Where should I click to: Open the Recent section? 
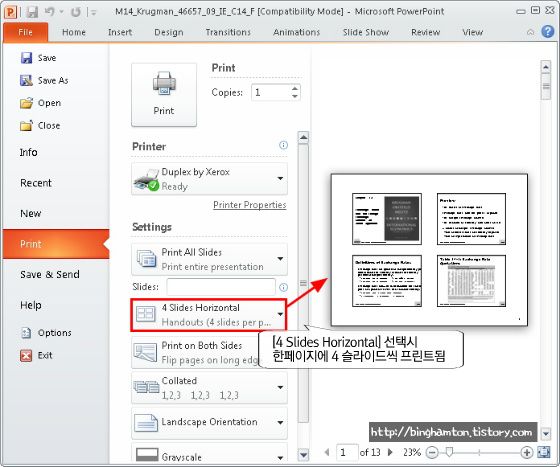point(36,183)
